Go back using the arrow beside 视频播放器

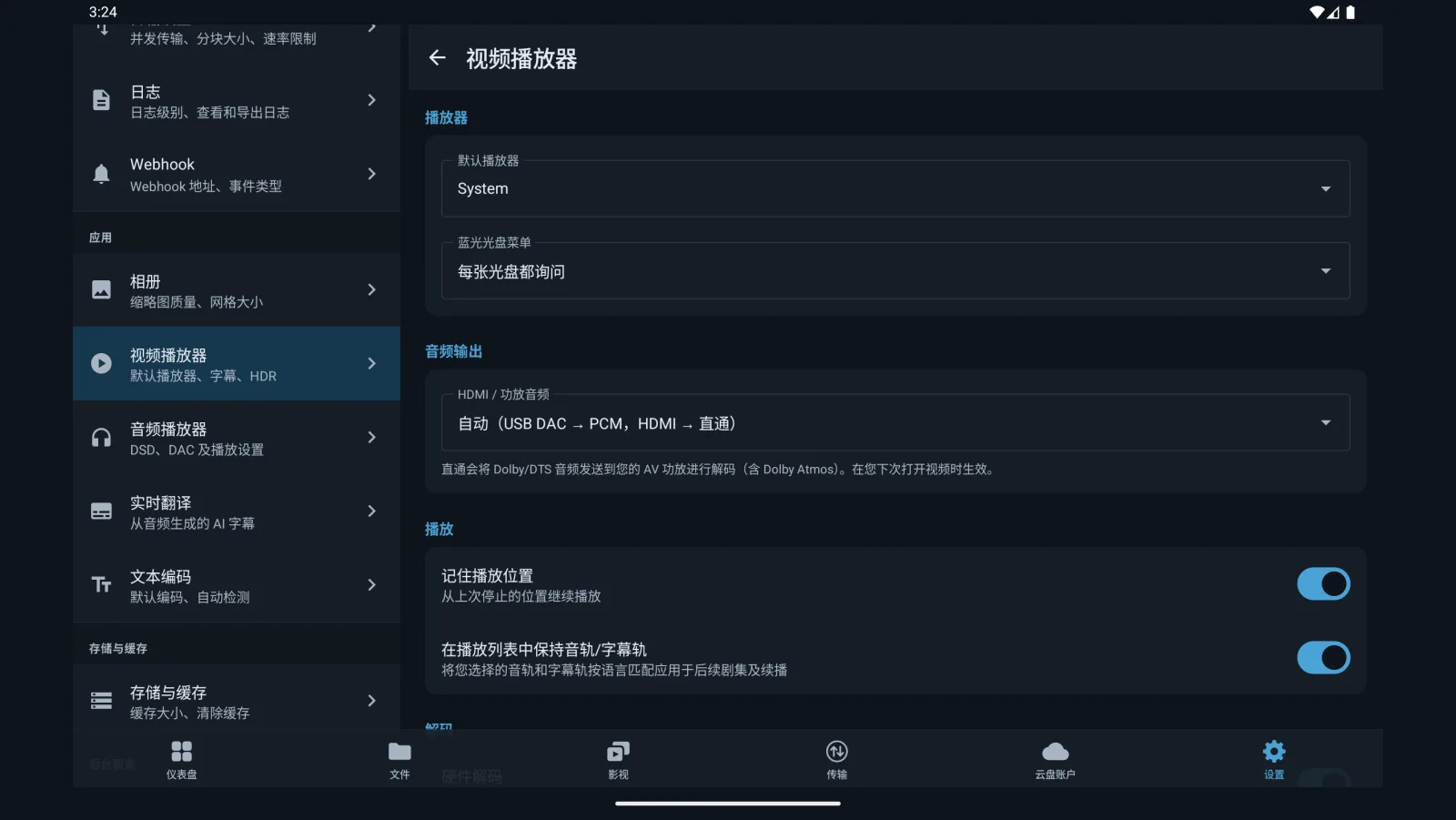pos(437,58)
